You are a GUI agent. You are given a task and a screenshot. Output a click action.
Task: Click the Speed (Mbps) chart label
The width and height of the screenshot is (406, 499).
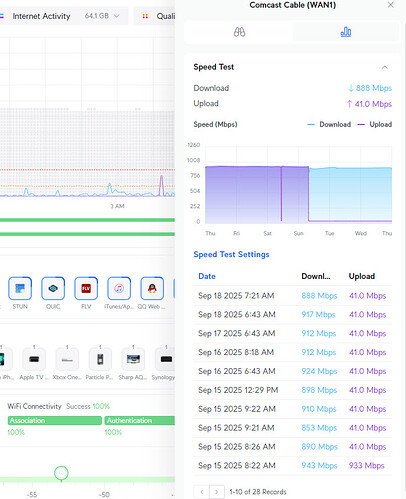(x=215, y=124)
